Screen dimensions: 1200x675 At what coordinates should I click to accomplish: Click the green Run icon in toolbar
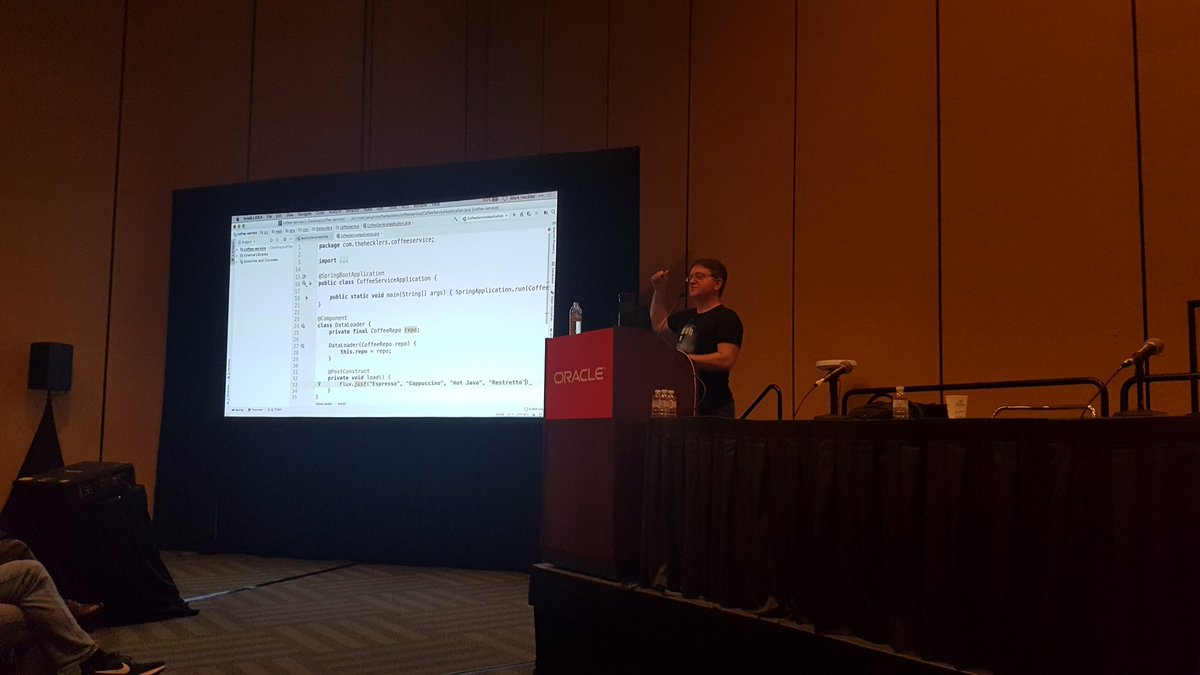point(514,215)
